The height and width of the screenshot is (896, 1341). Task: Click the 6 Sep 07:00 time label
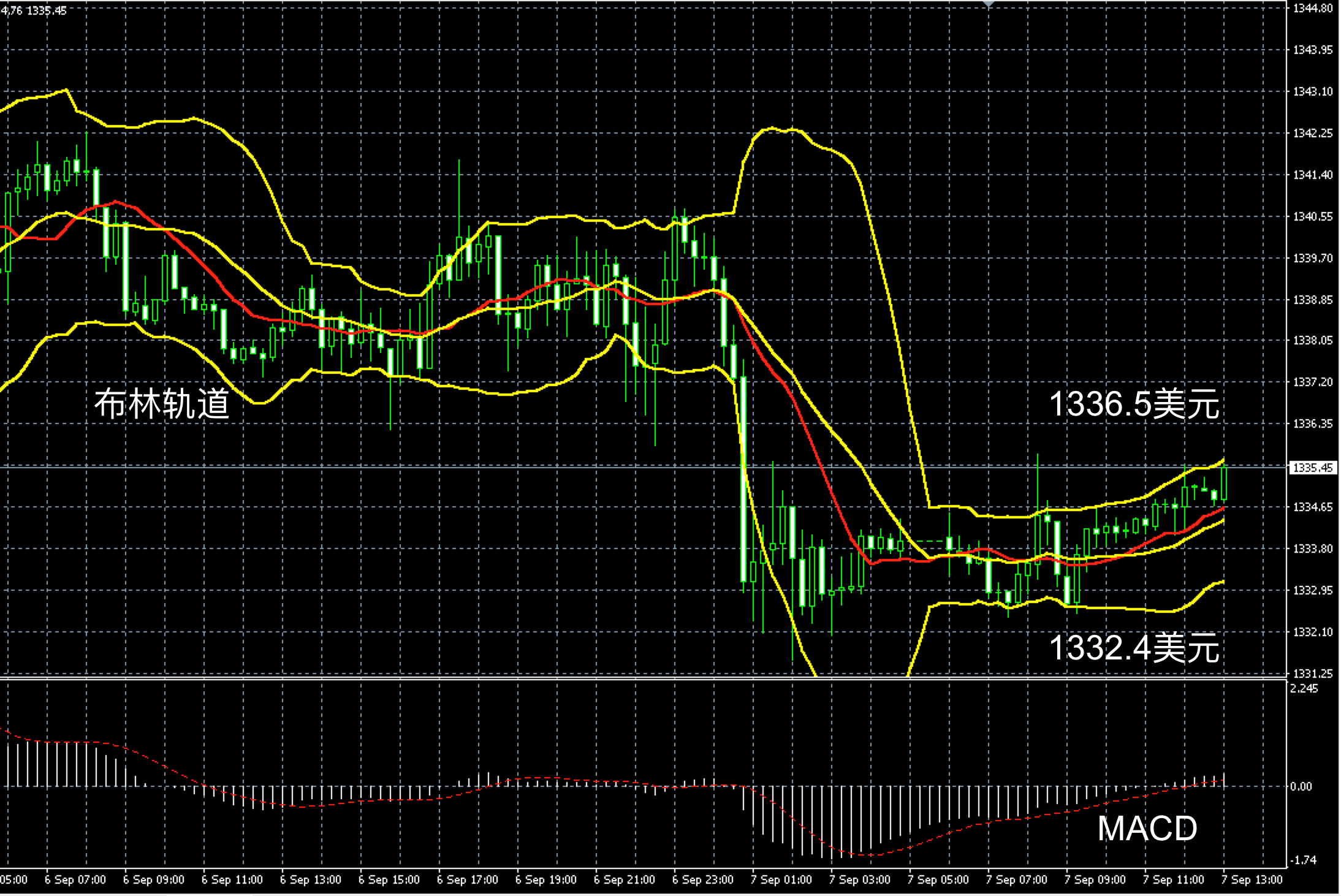pos(75,879)
